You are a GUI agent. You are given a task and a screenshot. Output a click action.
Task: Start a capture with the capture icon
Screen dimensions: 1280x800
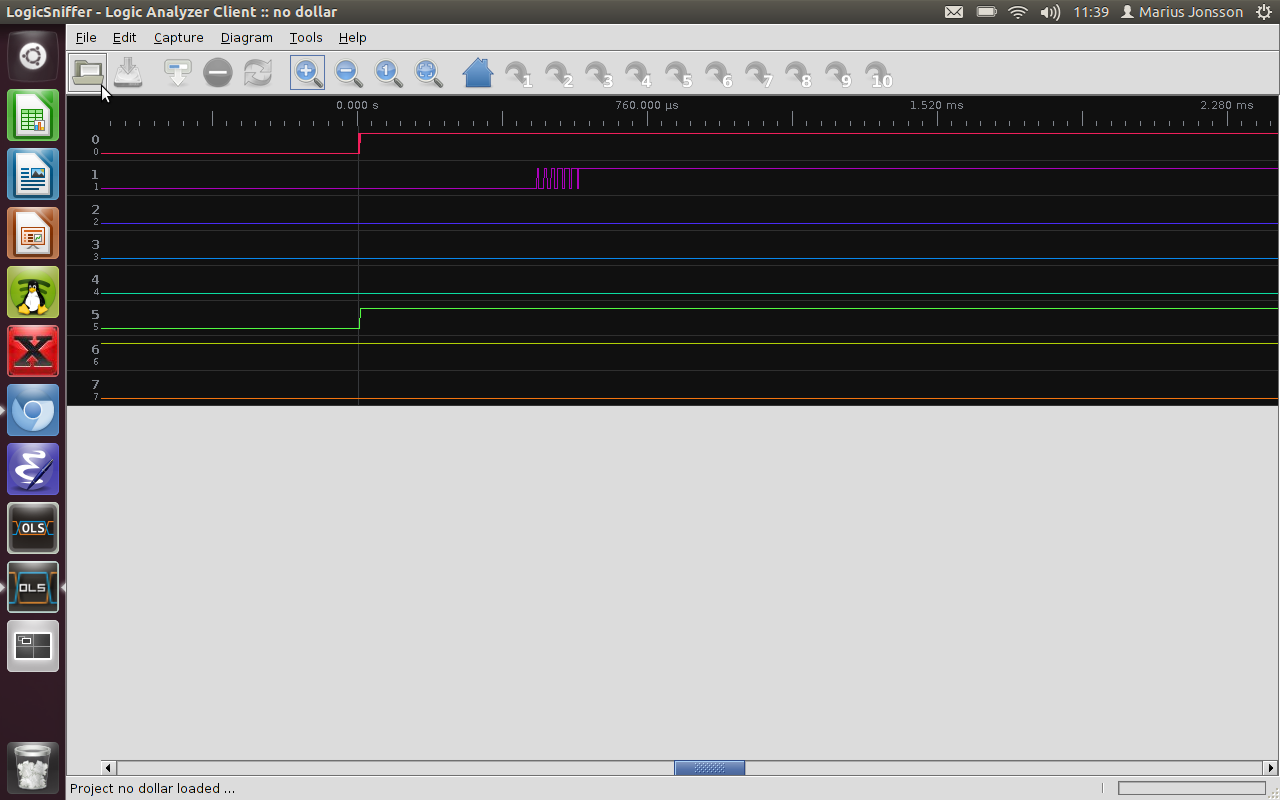coord(177,73)
